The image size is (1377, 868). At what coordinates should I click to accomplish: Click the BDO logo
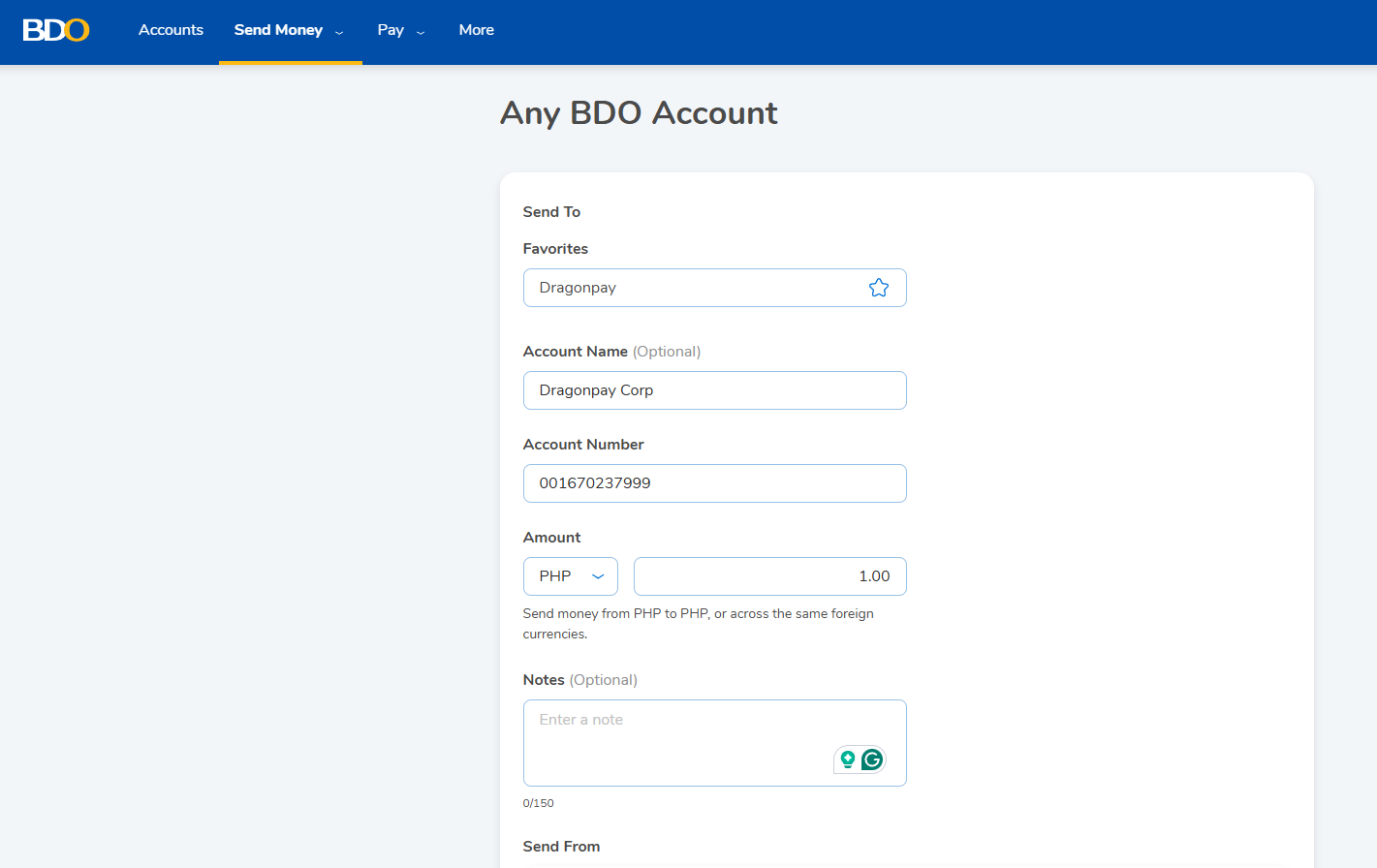(x=56, y=30)
